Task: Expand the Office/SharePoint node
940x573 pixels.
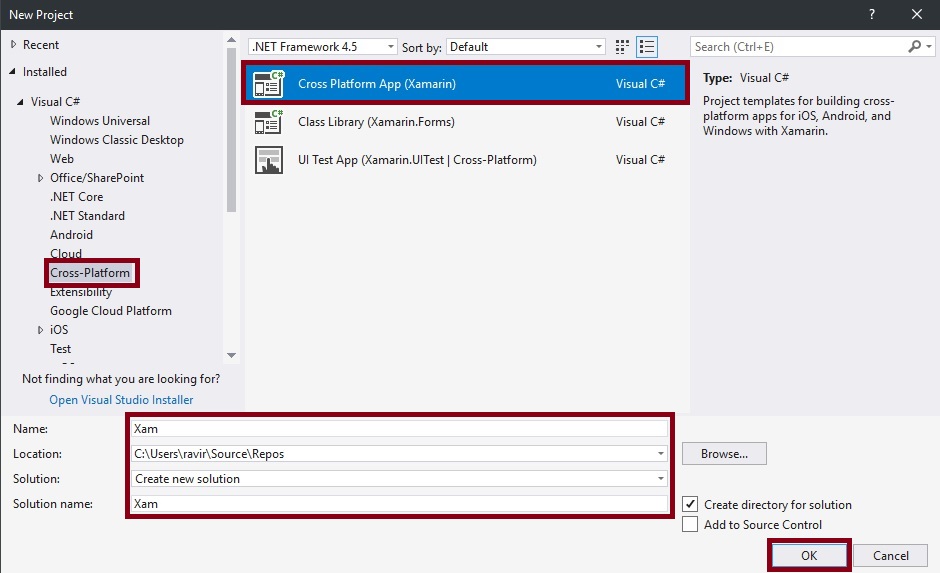Action: point(40,178)
